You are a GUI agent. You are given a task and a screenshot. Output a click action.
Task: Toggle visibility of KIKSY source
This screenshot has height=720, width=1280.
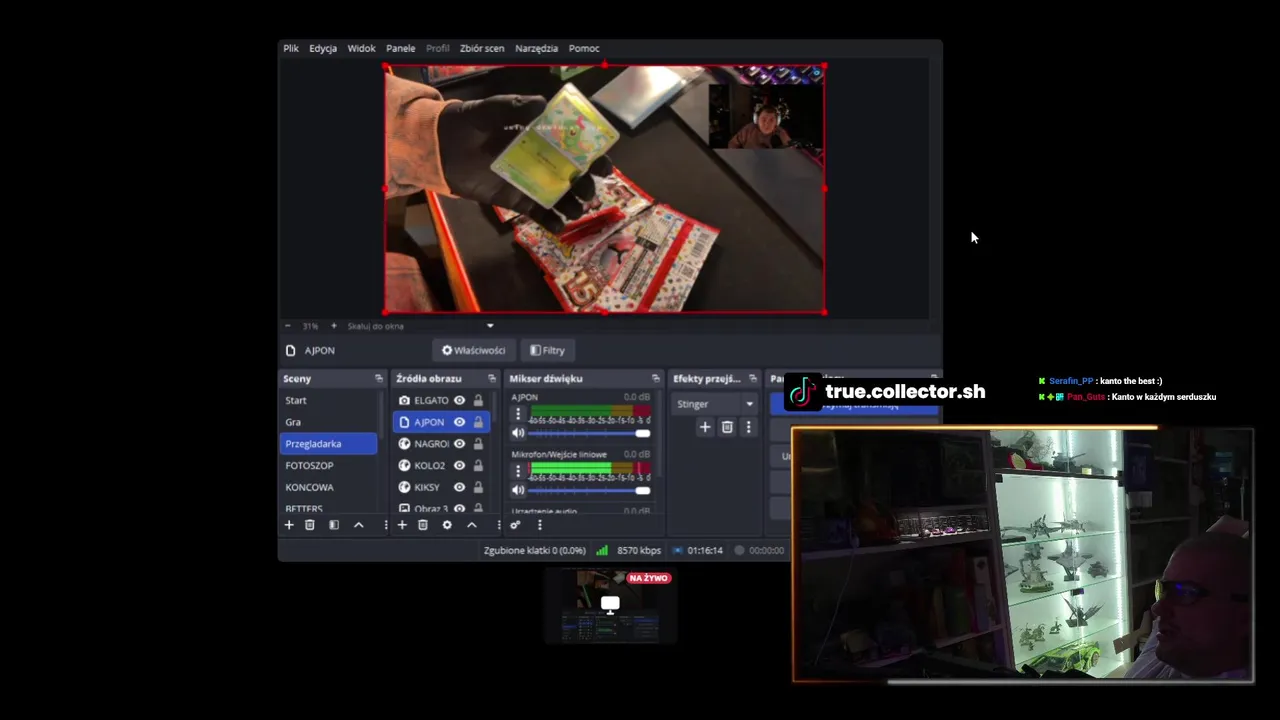click(x=459, y=487)
